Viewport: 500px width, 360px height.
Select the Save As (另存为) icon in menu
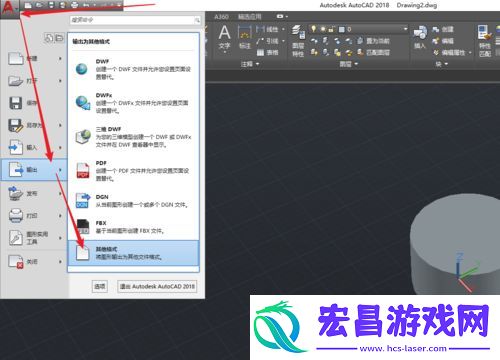pyautogui.click(x=16, y=125)
